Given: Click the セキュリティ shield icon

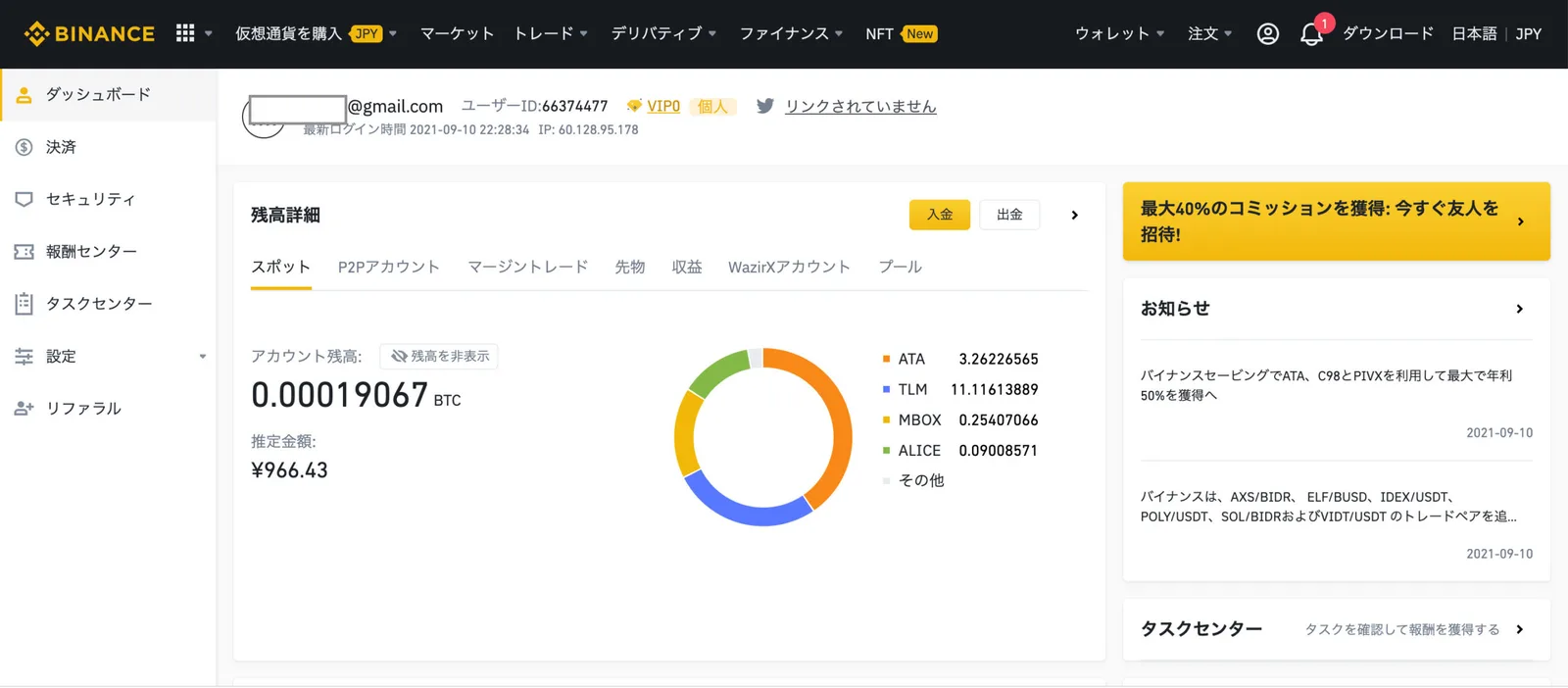Looking at the screenshot, I should click(x=24, y=199).
